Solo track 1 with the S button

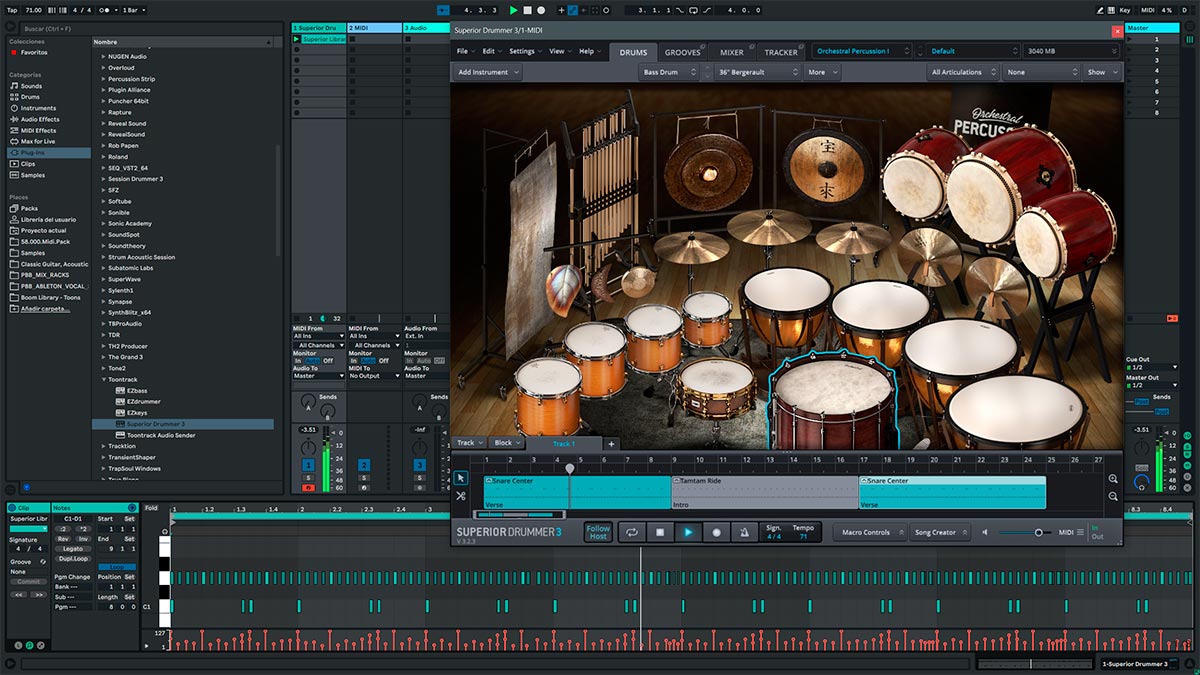pyautogui.click(x=308, y=478)
